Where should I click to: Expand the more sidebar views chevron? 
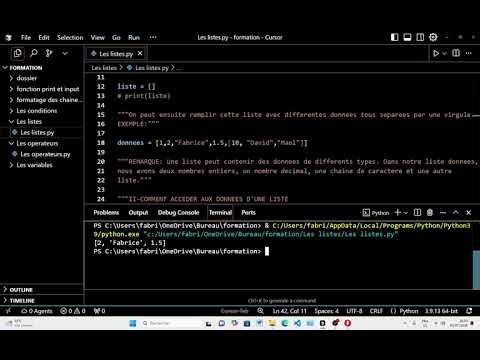pyautogui.click(x=65, y=53)
